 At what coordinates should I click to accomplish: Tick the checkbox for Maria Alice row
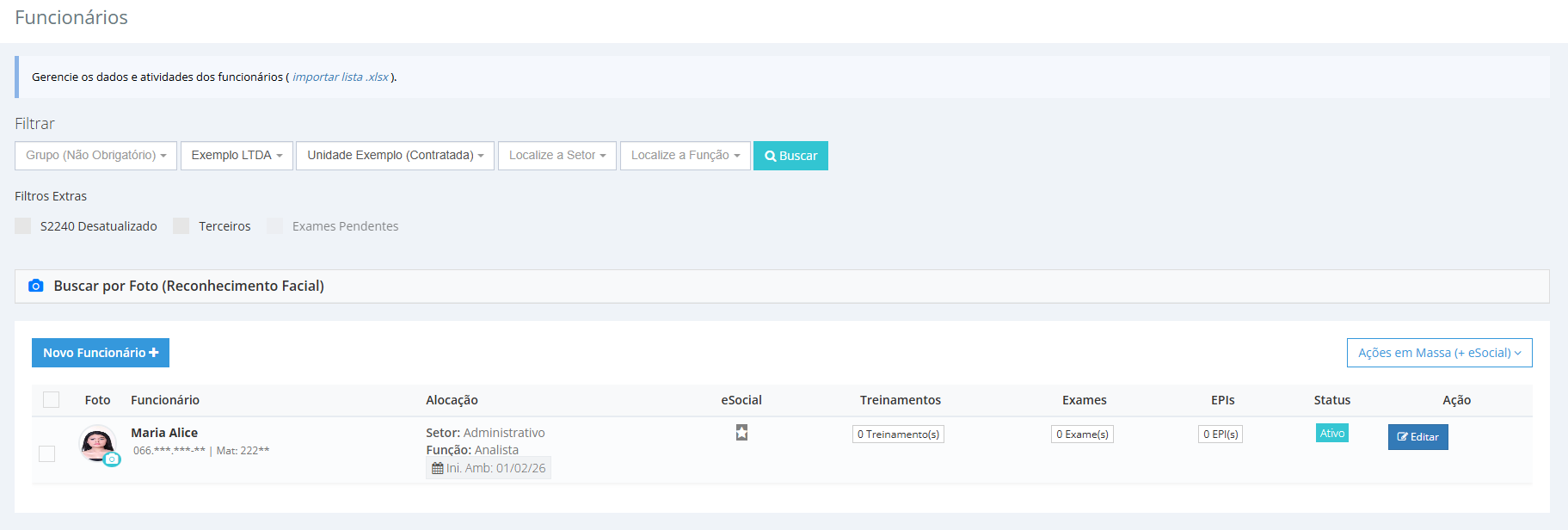(x=47, y=453)
